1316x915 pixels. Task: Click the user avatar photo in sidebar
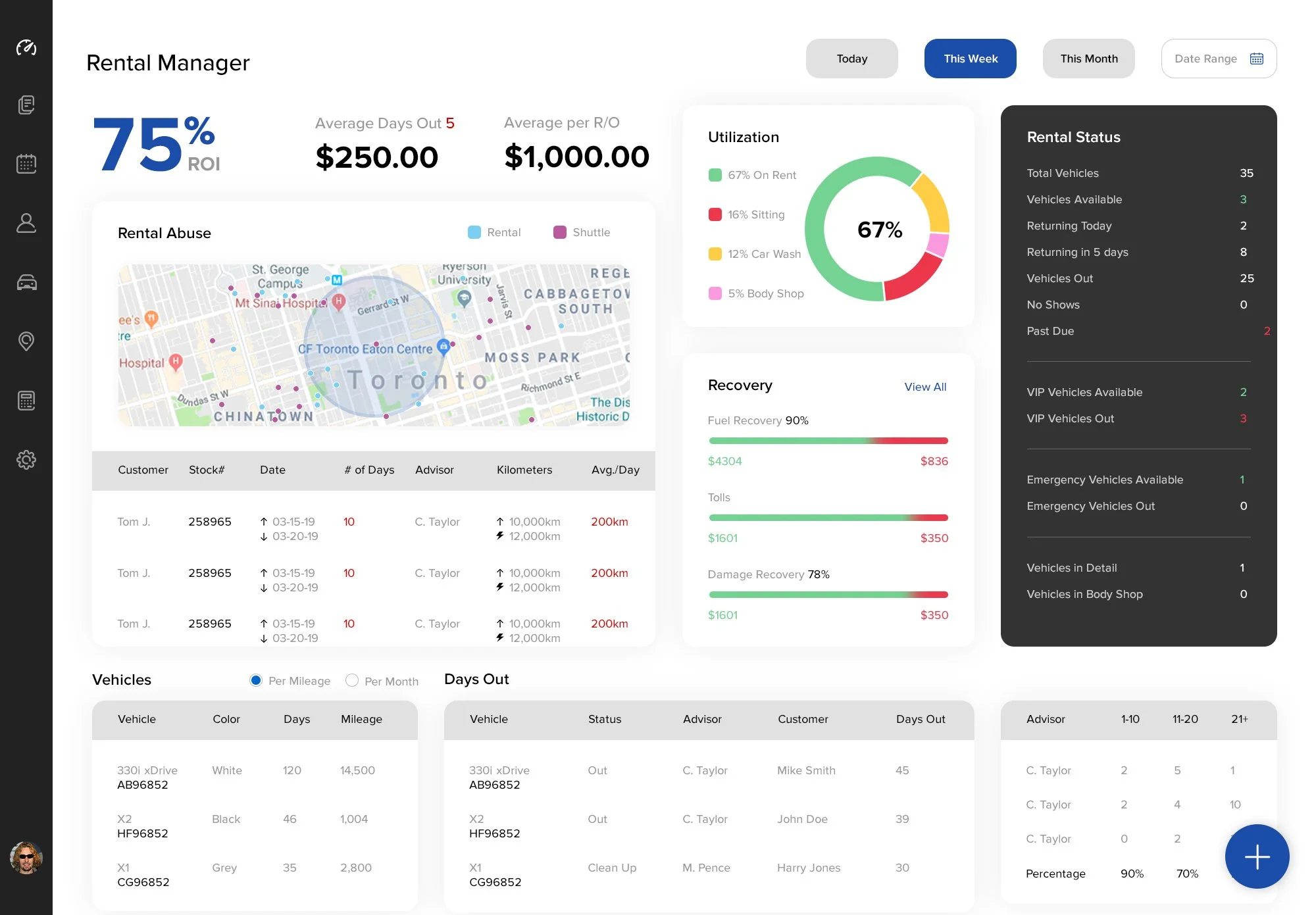point(26,858)
